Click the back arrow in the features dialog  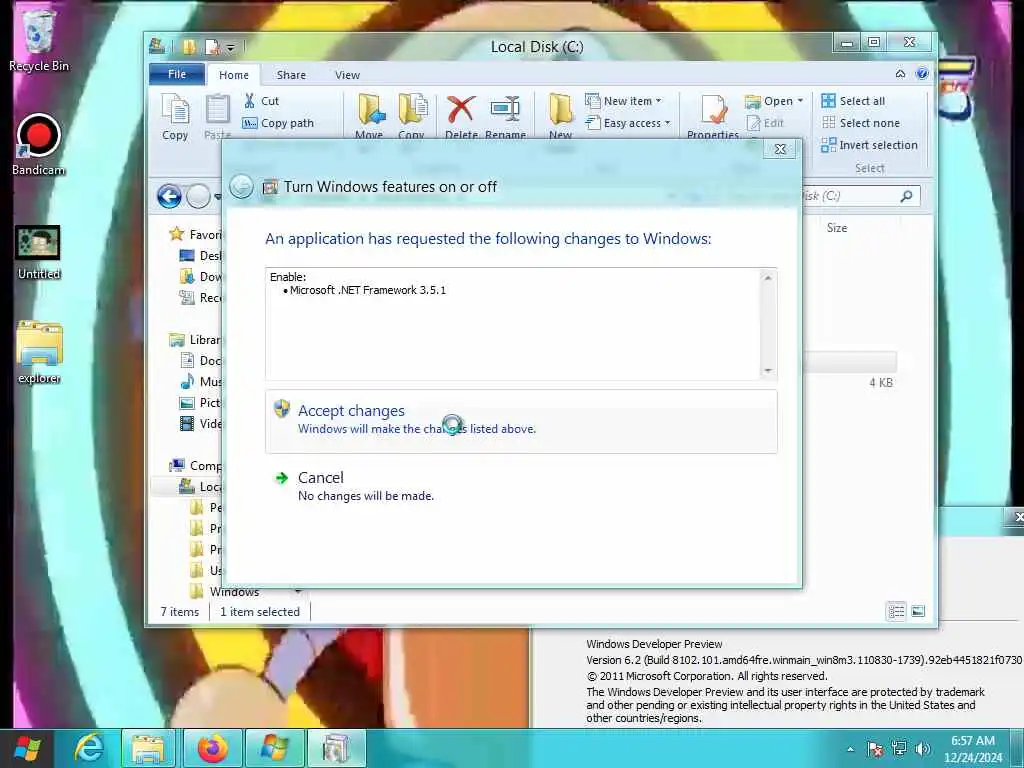click(241, 187)
